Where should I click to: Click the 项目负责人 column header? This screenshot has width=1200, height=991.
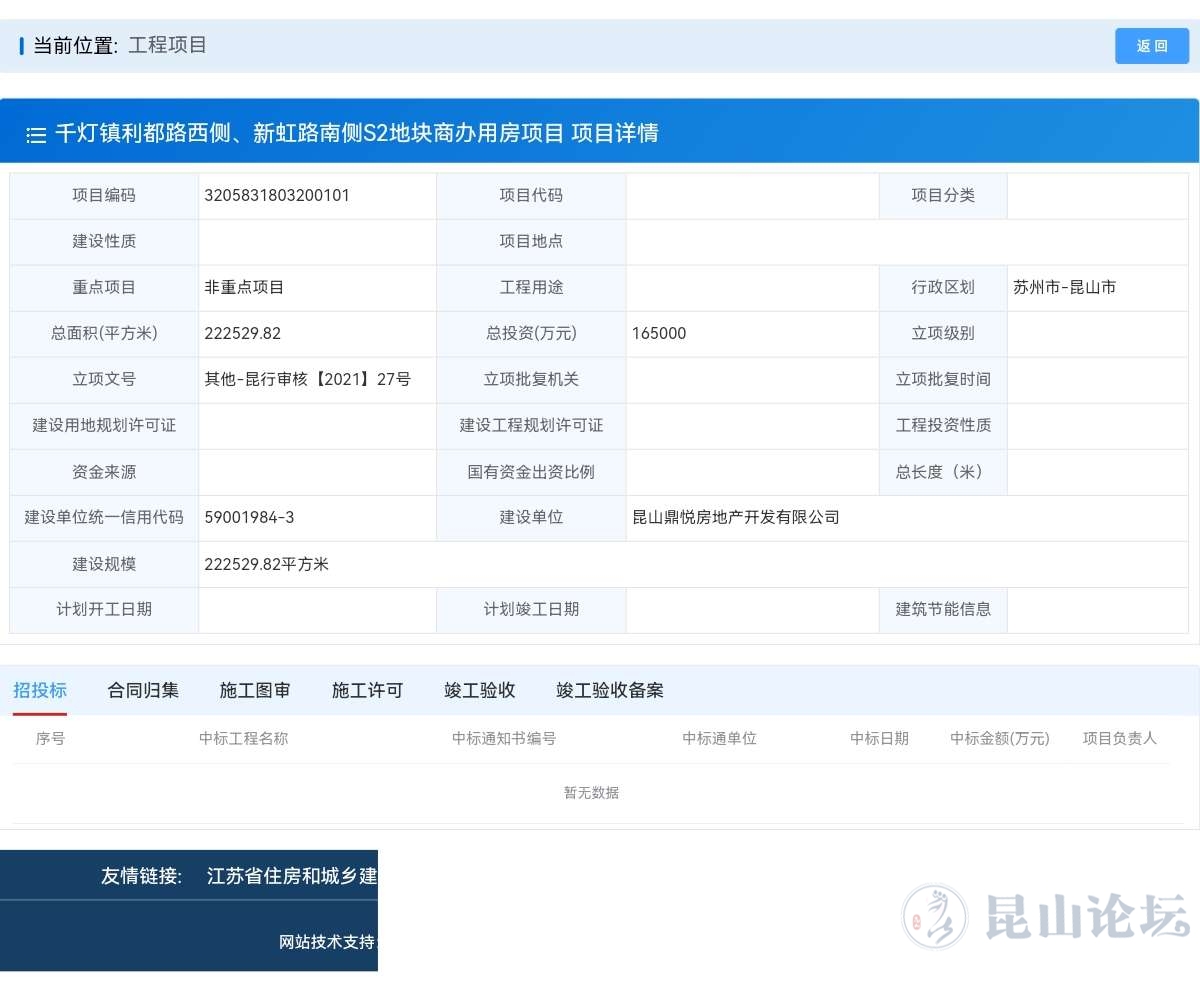(x=1119, y=738)
